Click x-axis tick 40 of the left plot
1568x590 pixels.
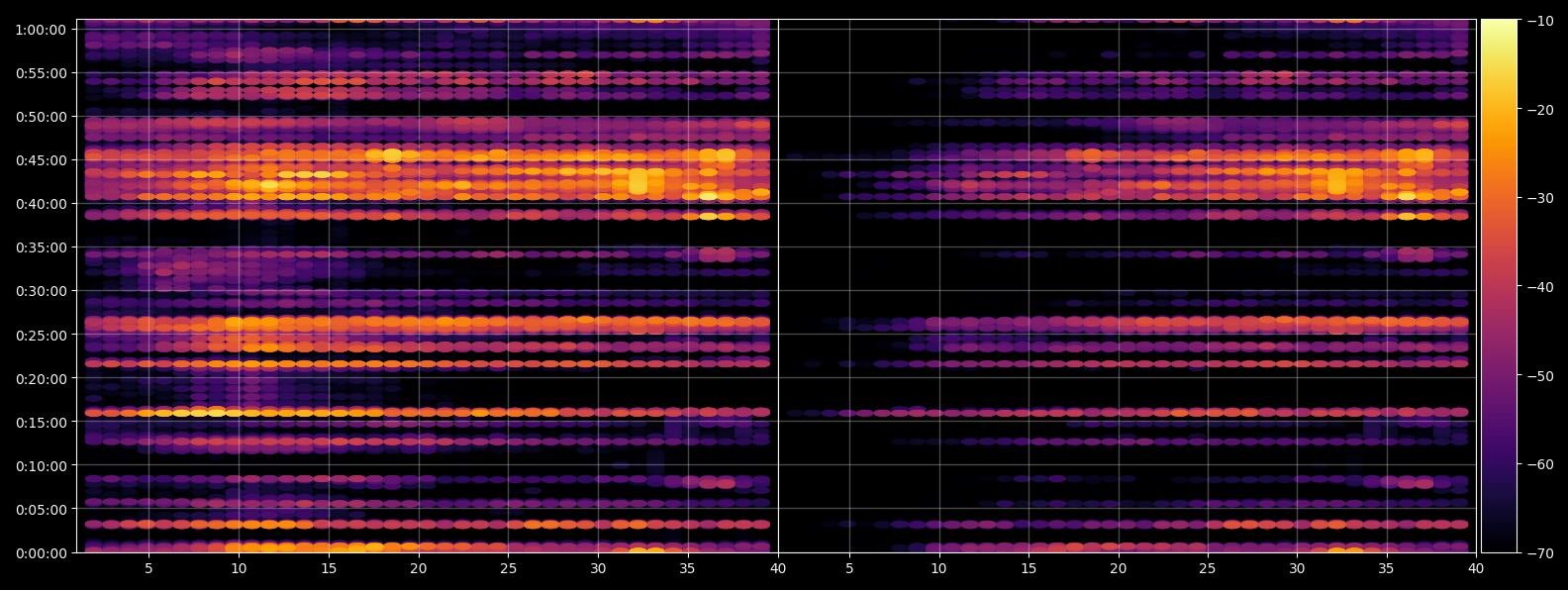tap(778, 569)
